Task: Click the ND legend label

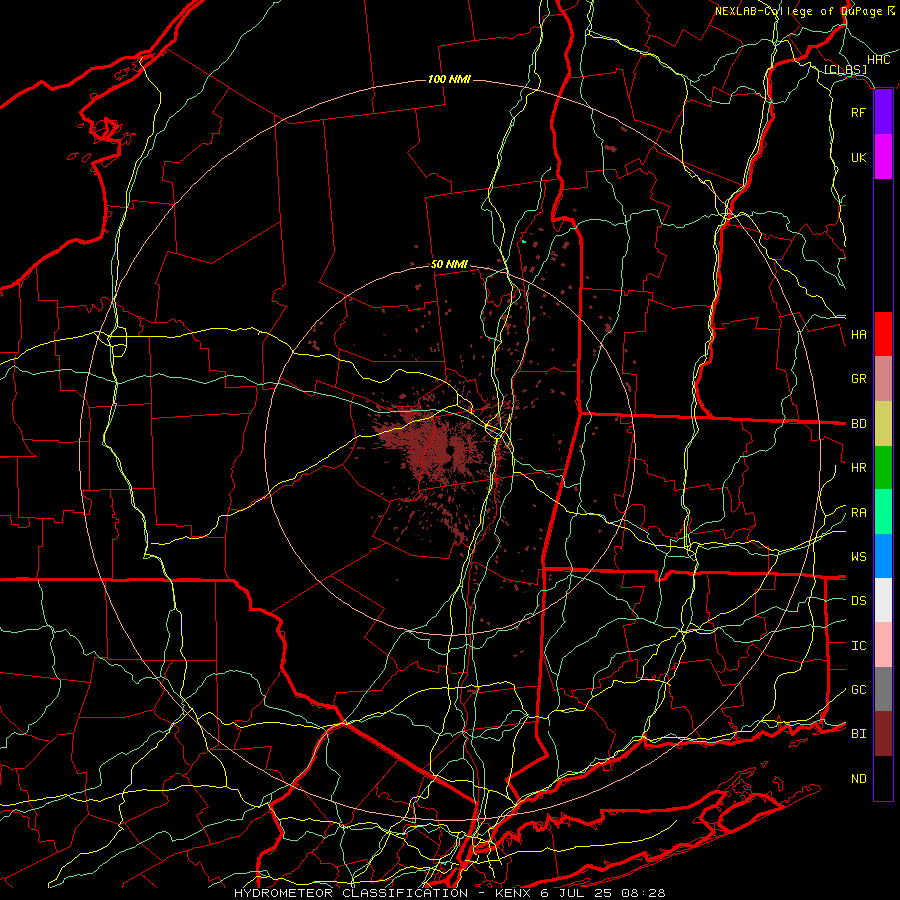Action: click(858, 779)
